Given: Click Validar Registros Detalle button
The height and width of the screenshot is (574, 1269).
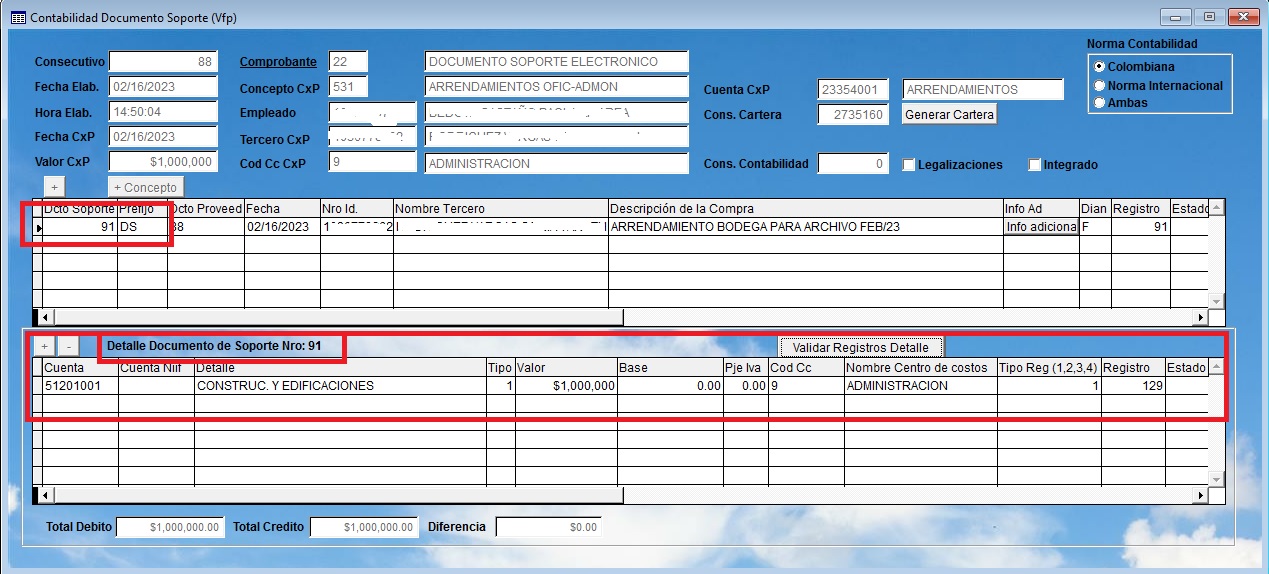Looking at the screenshot, I should (861, 347).
